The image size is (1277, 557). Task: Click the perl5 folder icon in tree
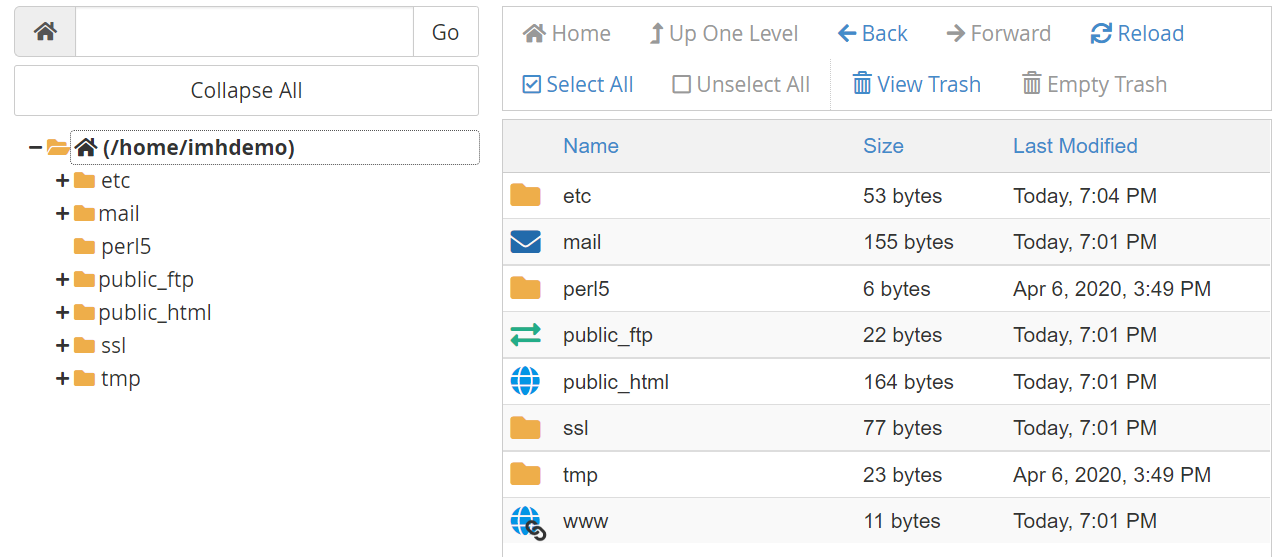[84, 247]
